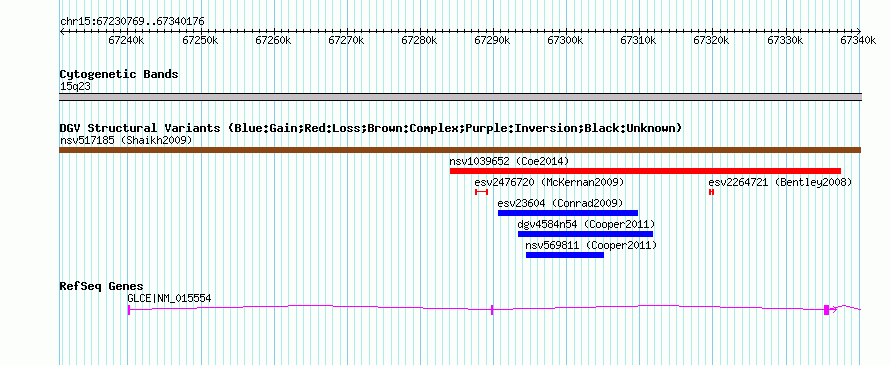Click the red nsv1039652 loss bar
Image resolution: width=890 pixels, height=365 pixels.
pos(645,171)
